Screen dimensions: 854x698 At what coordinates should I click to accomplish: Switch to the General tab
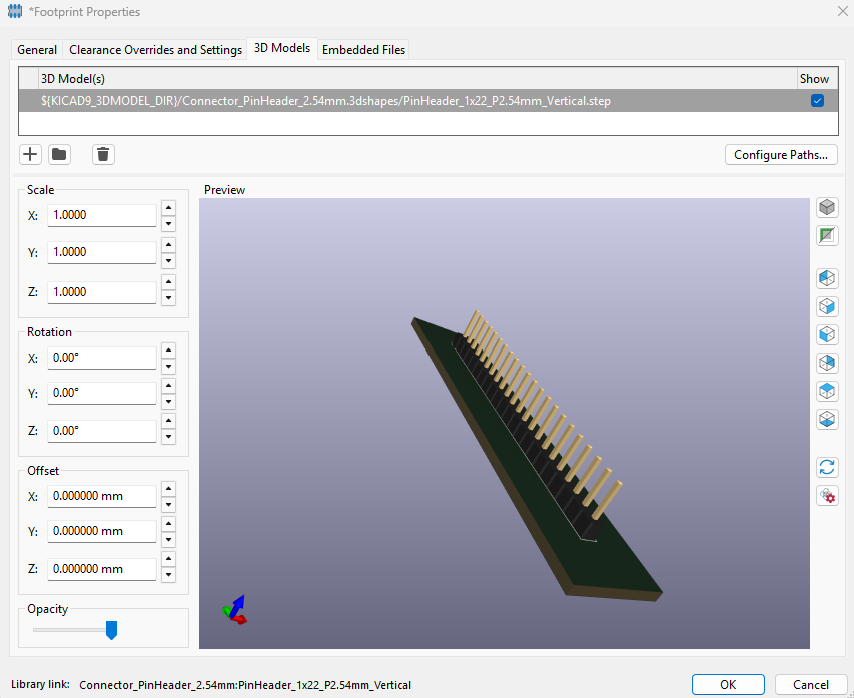(36, 49)
